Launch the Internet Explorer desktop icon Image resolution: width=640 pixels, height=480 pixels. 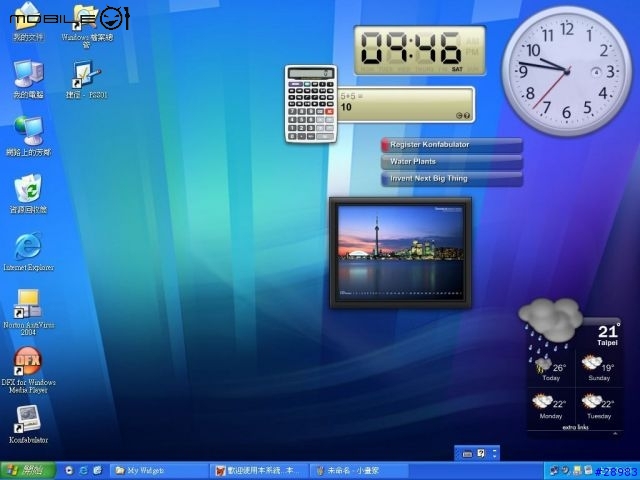[29, 251]
